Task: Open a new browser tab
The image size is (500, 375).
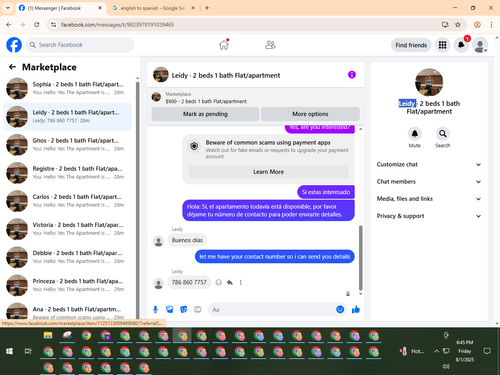Action: [207, 8]
